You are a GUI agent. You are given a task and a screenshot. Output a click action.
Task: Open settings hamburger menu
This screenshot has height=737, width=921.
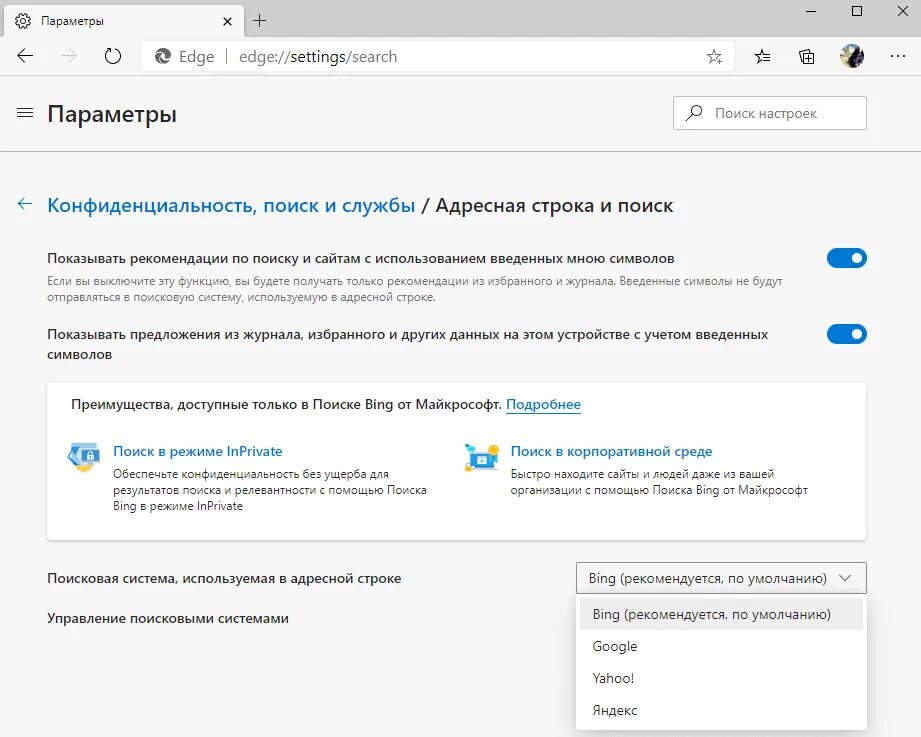(25, 113)
